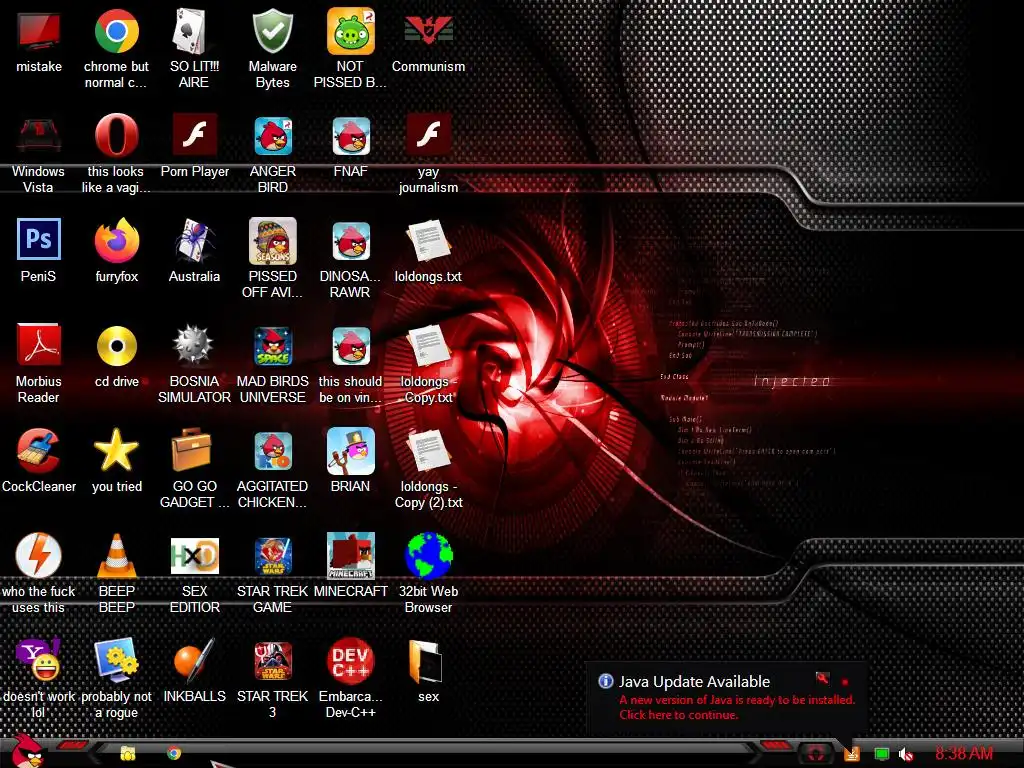
Task: Launch '32bit Web Browser' globe icon
Action: 428,556
